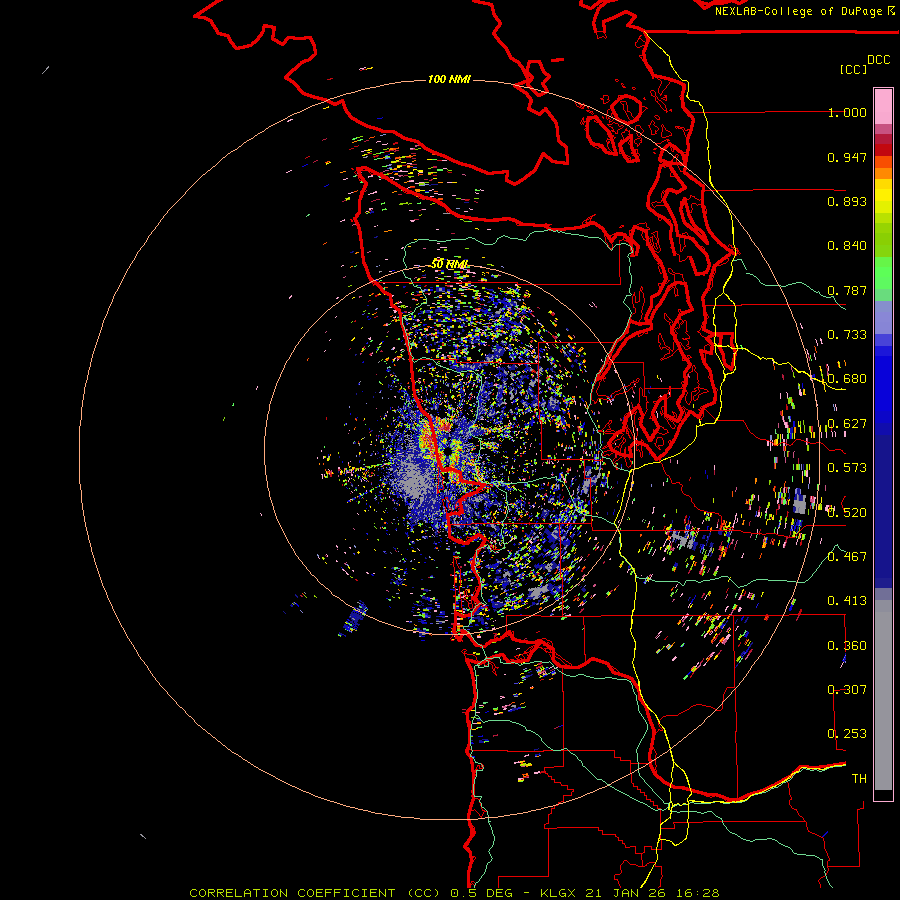
Task: Click the 0.627 value on the color scale
Action: pos(847,424)
